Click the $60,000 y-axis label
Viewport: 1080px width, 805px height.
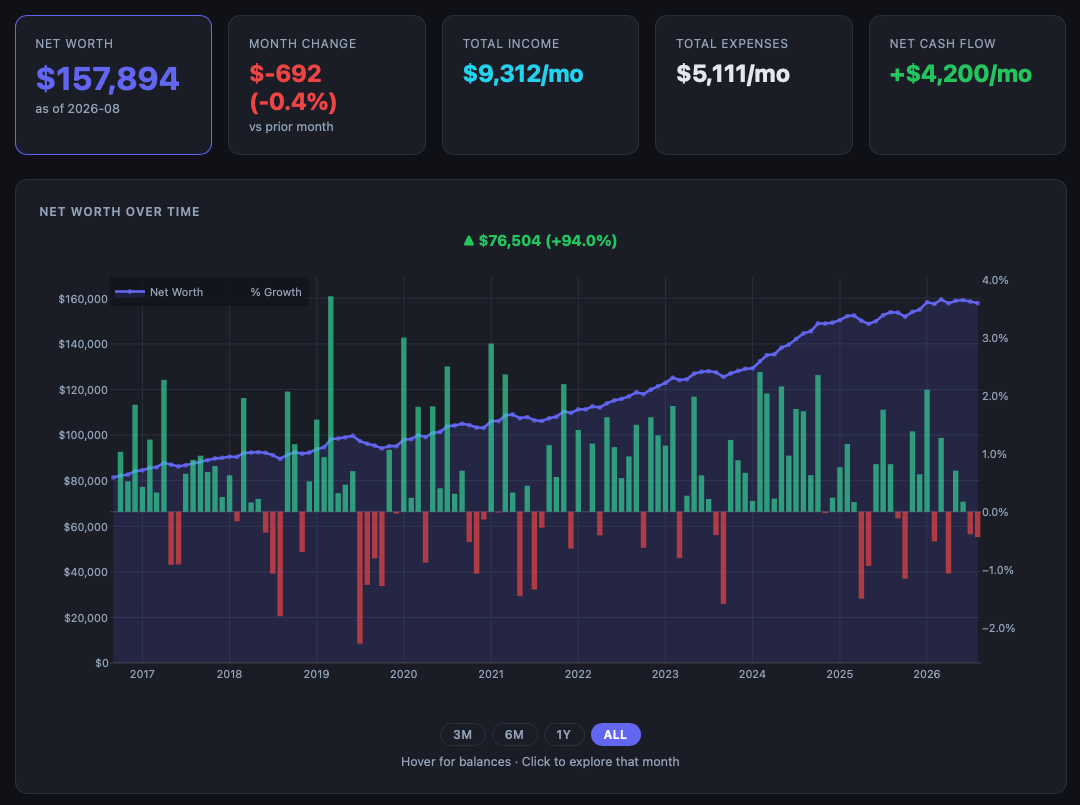pyautogui.click(x=86, y=527)
